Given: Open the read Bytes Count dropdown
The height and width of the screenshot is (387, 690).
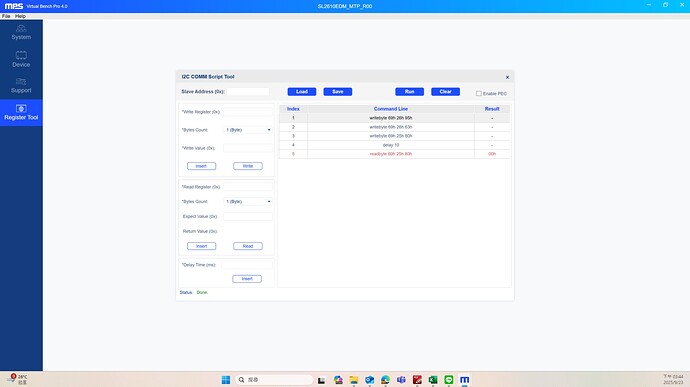Looking at the screenshot, I should [x=248, y=201].
